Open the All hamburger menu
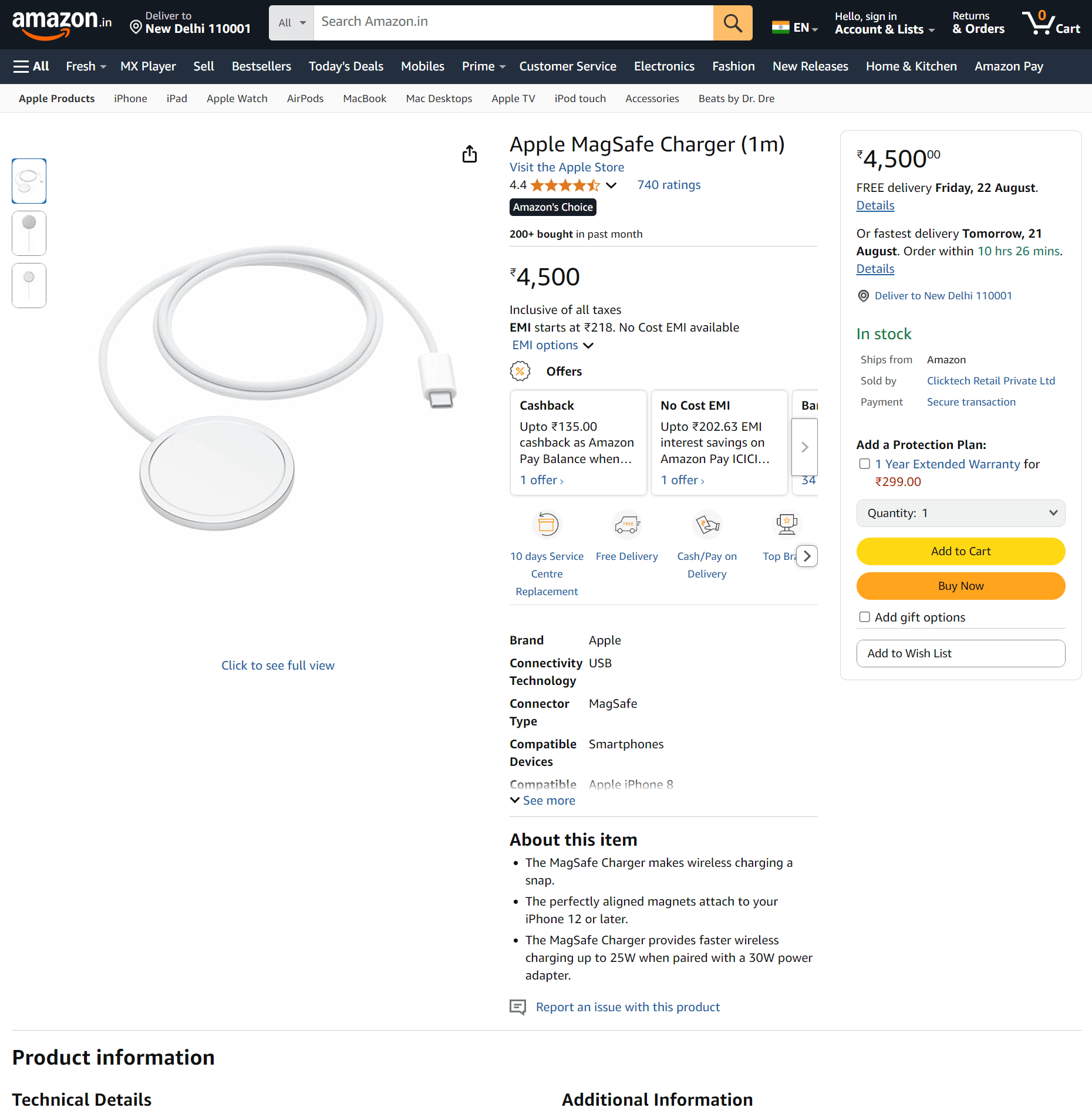The width and height of the screenshot is (1092, 1111). point(31,66)
